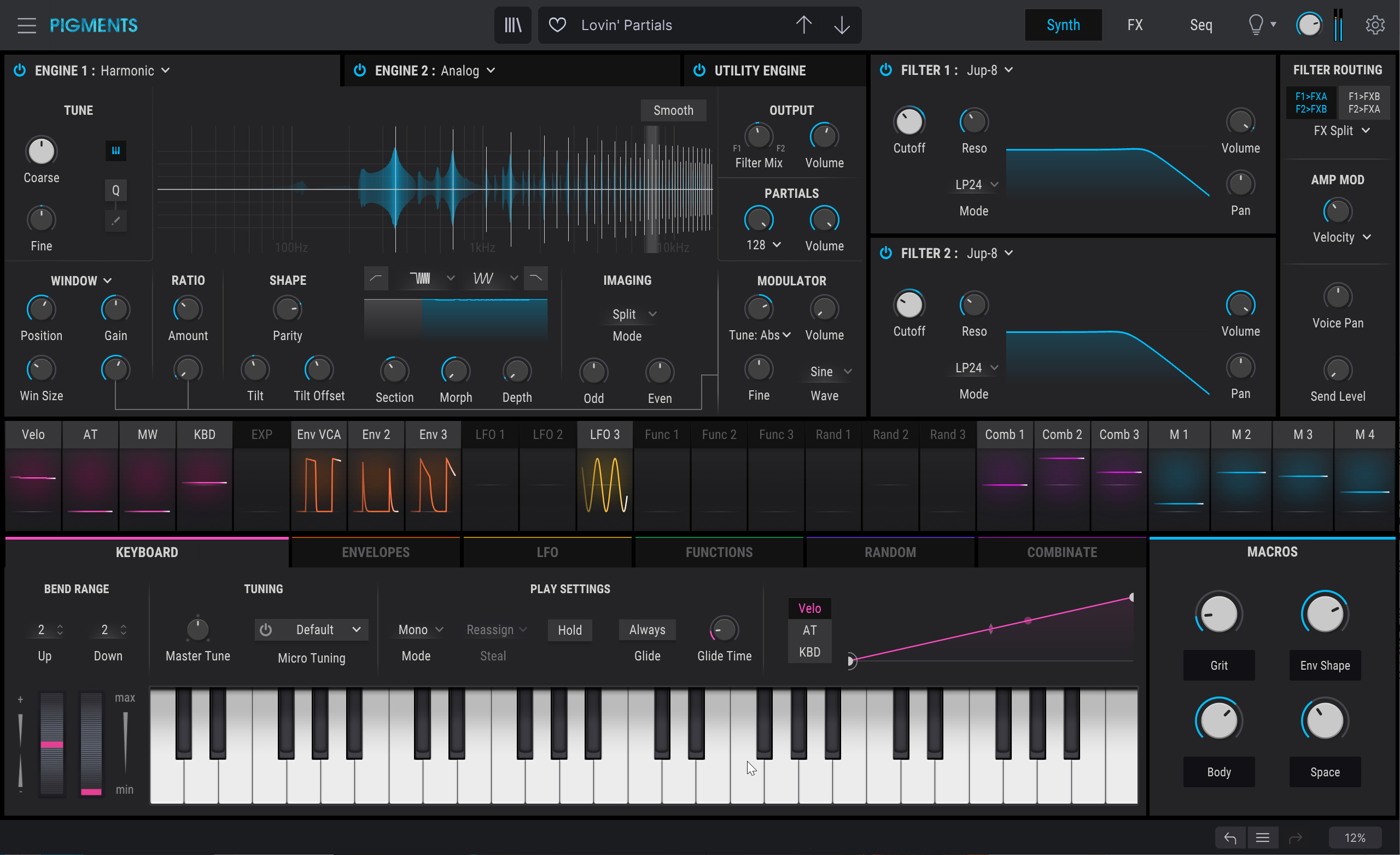Open the Functions tab
Image resolution: width=1400 pixels, height=855 pixels.
pyautogui.click(x=719, y=552)
